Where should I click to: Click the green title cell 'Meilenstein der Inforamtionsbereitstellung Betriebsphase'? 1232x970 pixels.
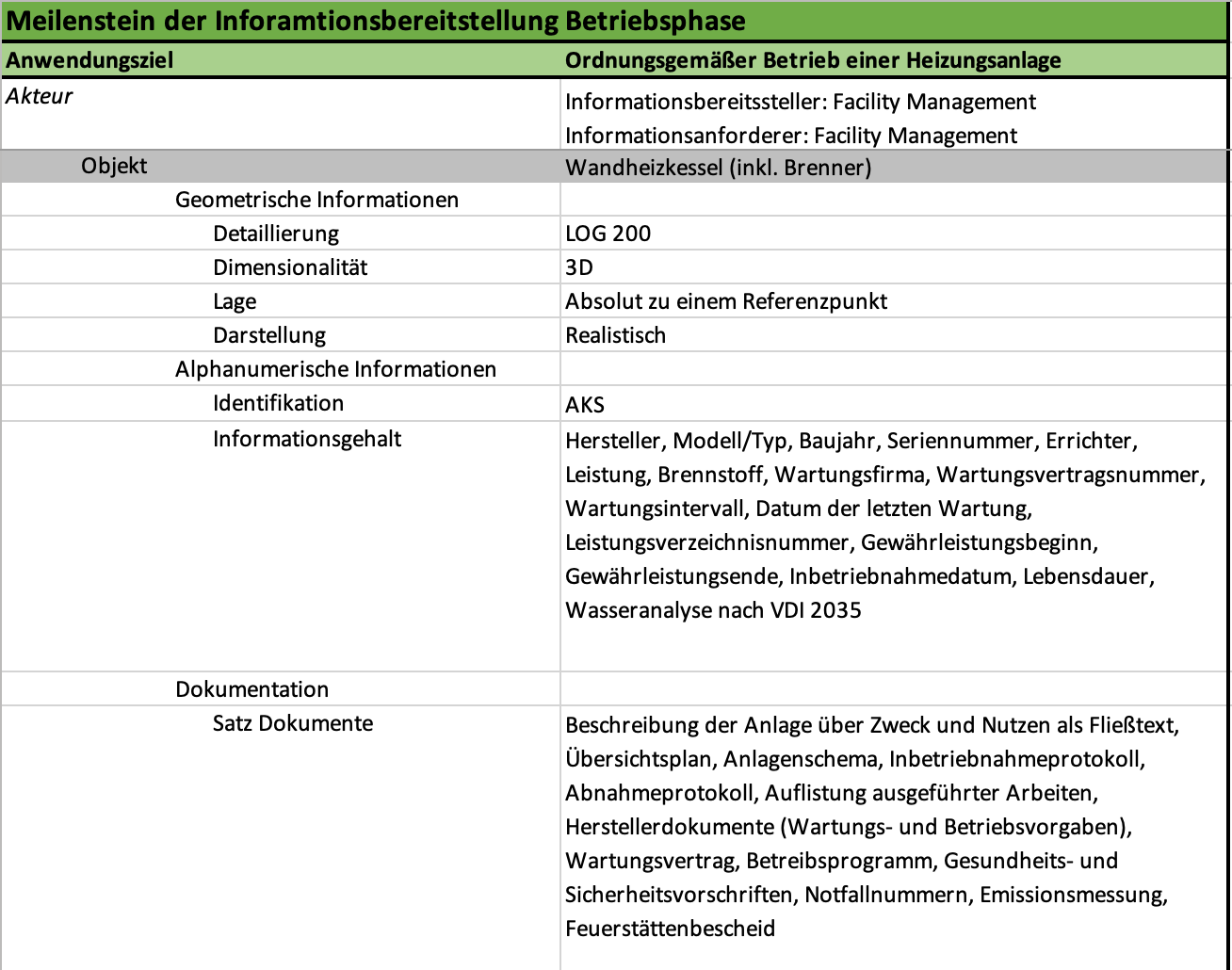click(x=376, y=21)
